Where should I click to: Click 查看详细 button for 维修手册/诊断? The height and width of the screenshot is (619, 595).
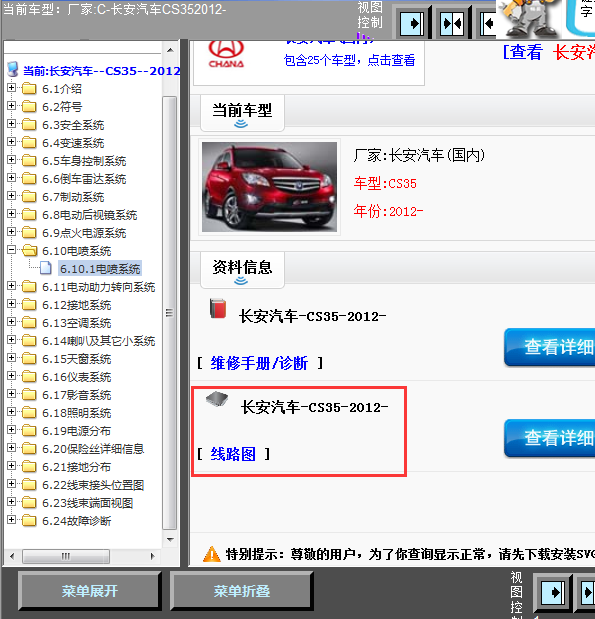(x=550, y=347)
